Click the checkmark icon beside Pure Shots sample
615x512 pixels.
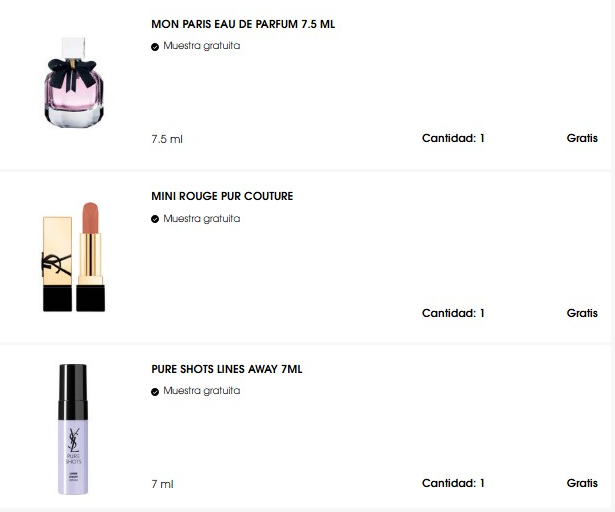pos(155,392)
